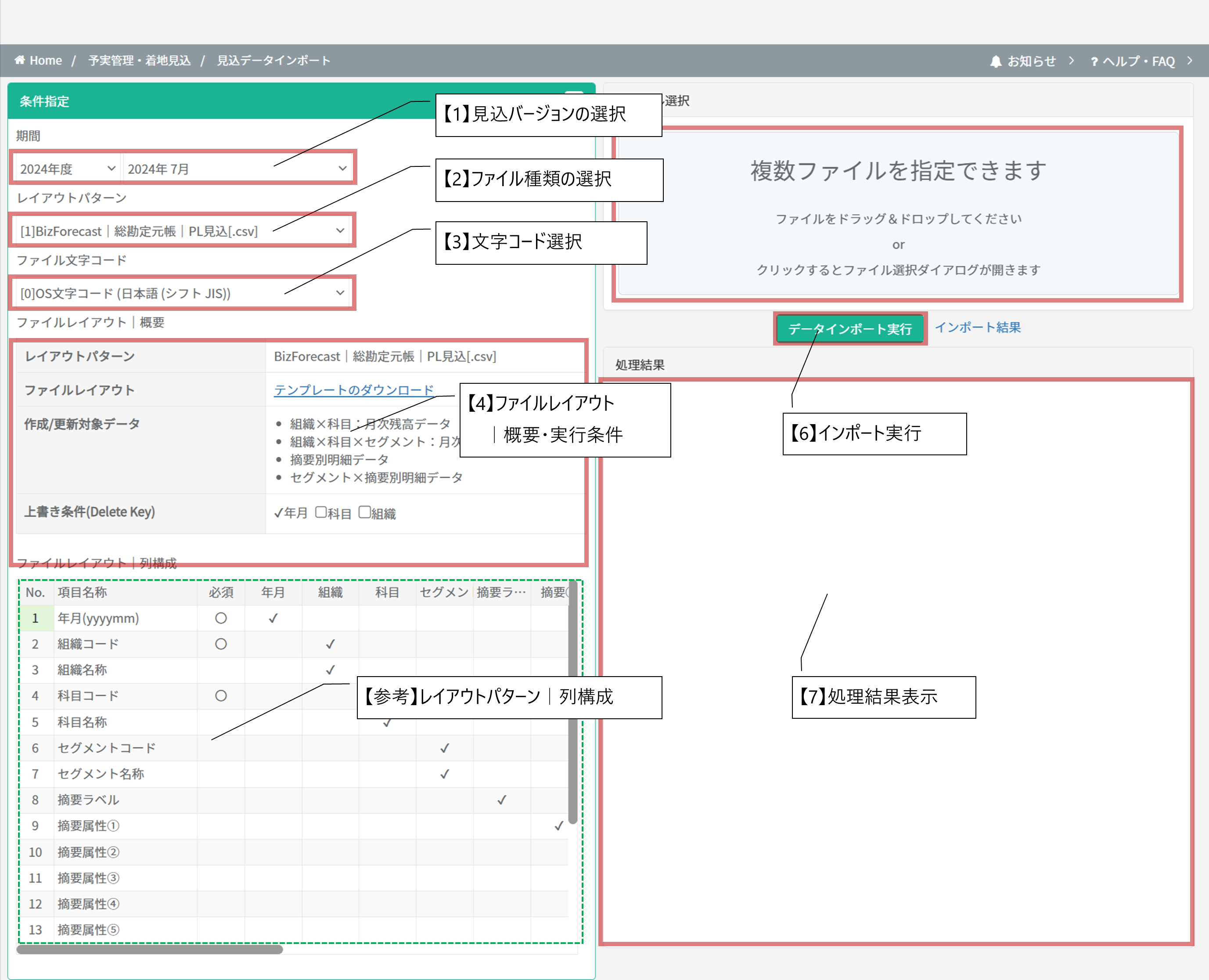Click the checkmark in セグメントコード row
The height and width of the screenshot is (980, 1209).
pos(445,748)
